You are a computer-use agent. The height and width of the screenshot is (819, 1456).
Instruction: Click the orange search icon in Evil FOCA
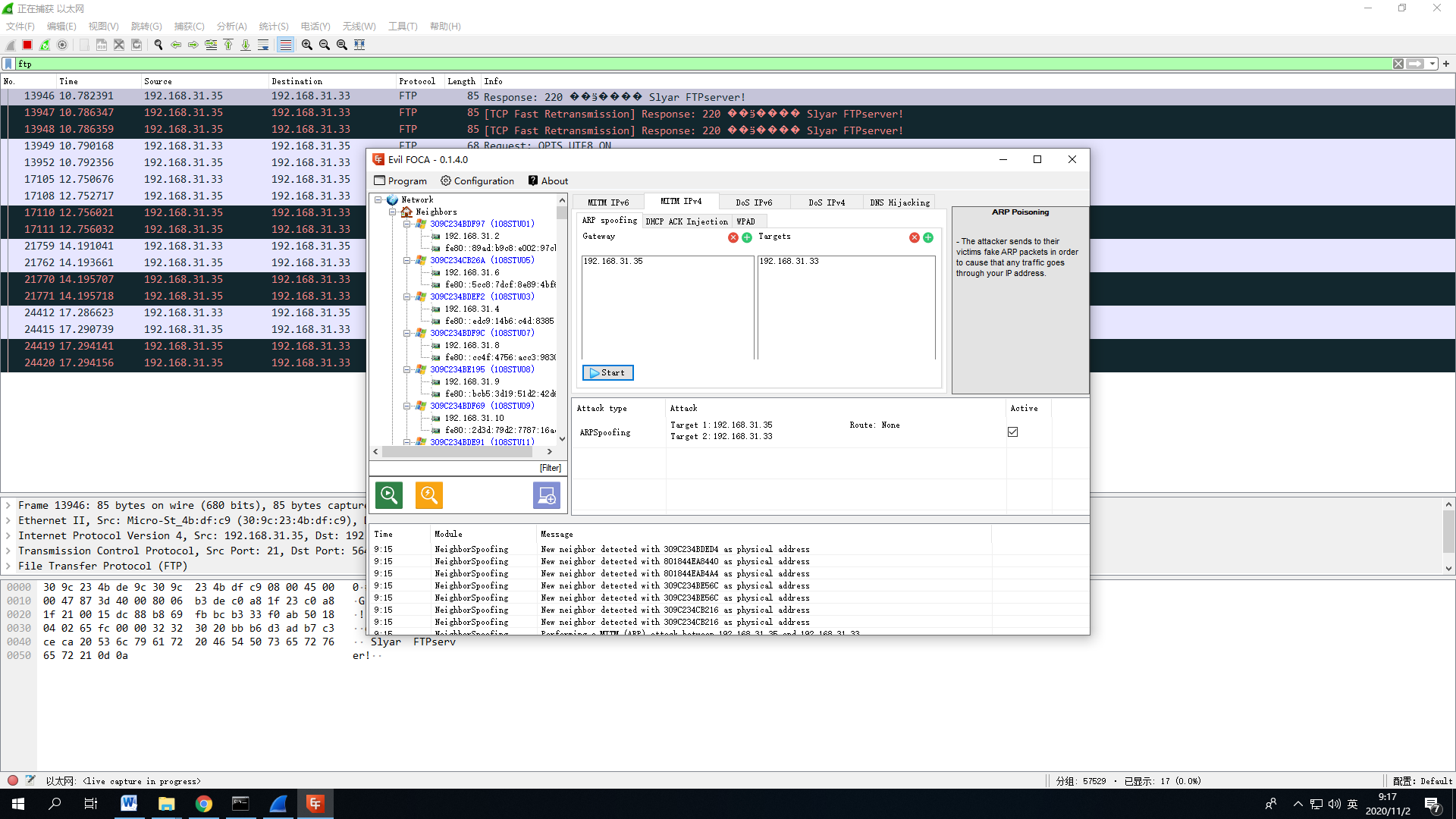coord(428,495)
